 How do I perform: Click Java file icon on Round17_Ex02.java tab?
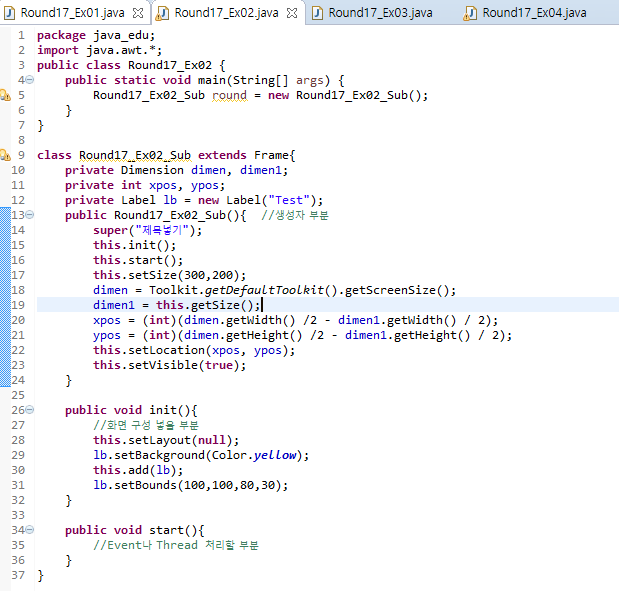[163, 13]
